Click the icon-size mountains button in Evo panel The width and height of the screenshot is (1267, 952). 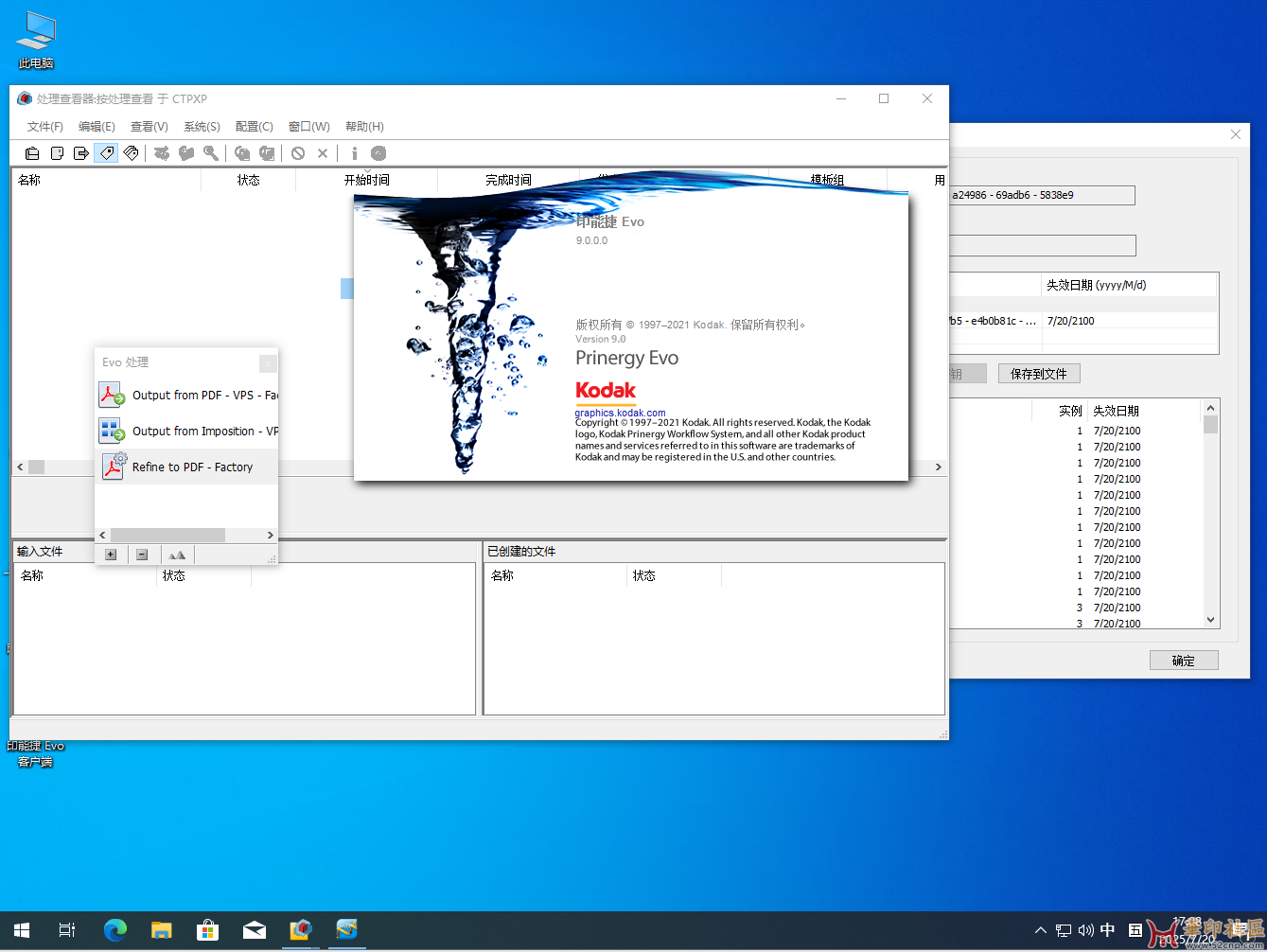tap(177, 555)
